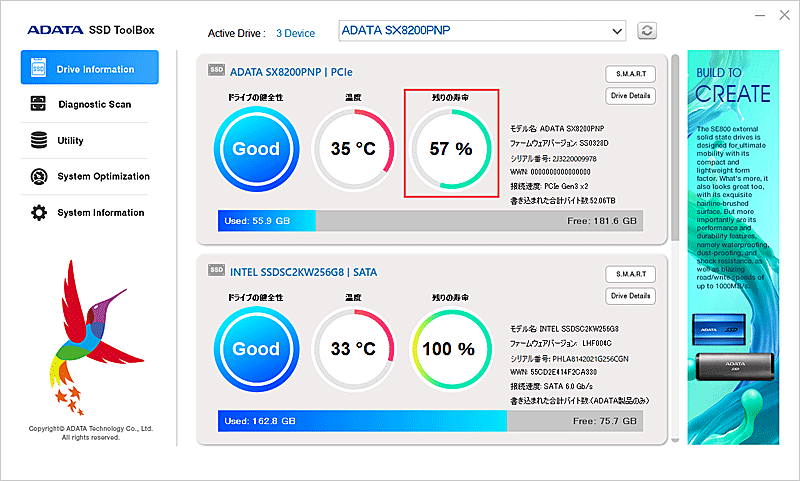Click the SSD icon beside INTEL SSDSC2KW256G8

pos(216,270)
